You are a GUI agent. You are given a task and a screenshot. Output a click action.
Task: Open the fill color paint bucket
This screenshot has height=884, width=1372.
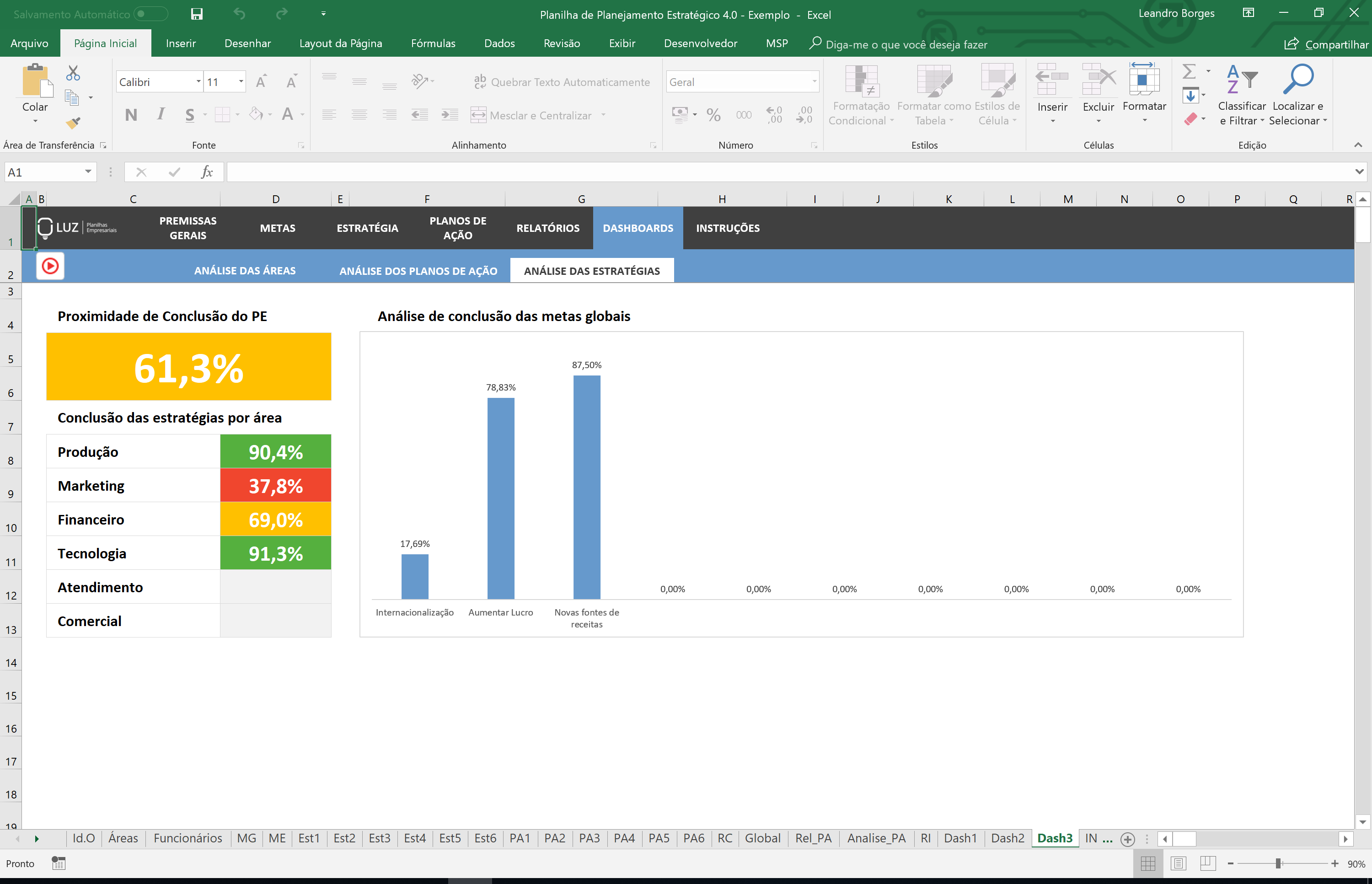click(x=256, y=114)
